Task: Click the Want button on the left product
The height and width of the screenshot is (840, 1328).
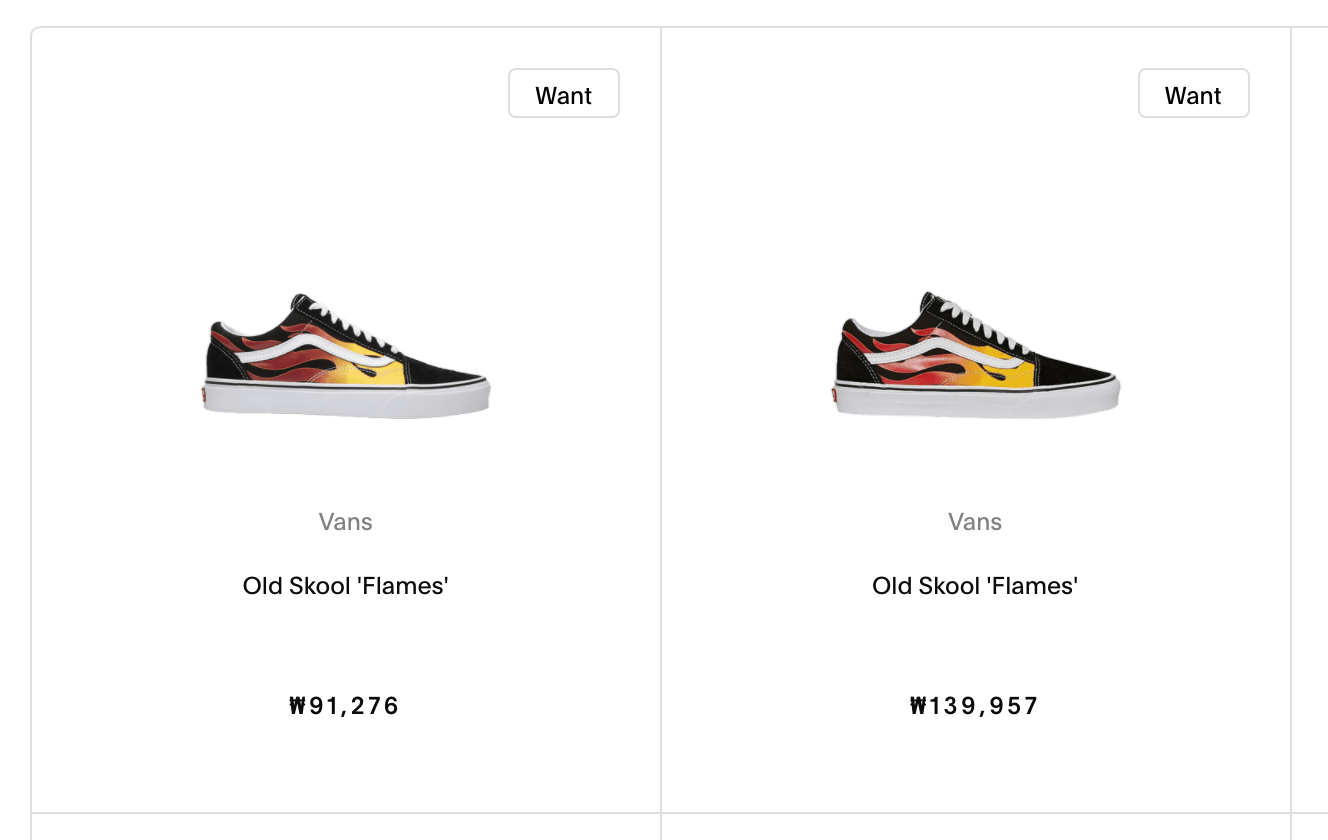Action: point(563,93)
